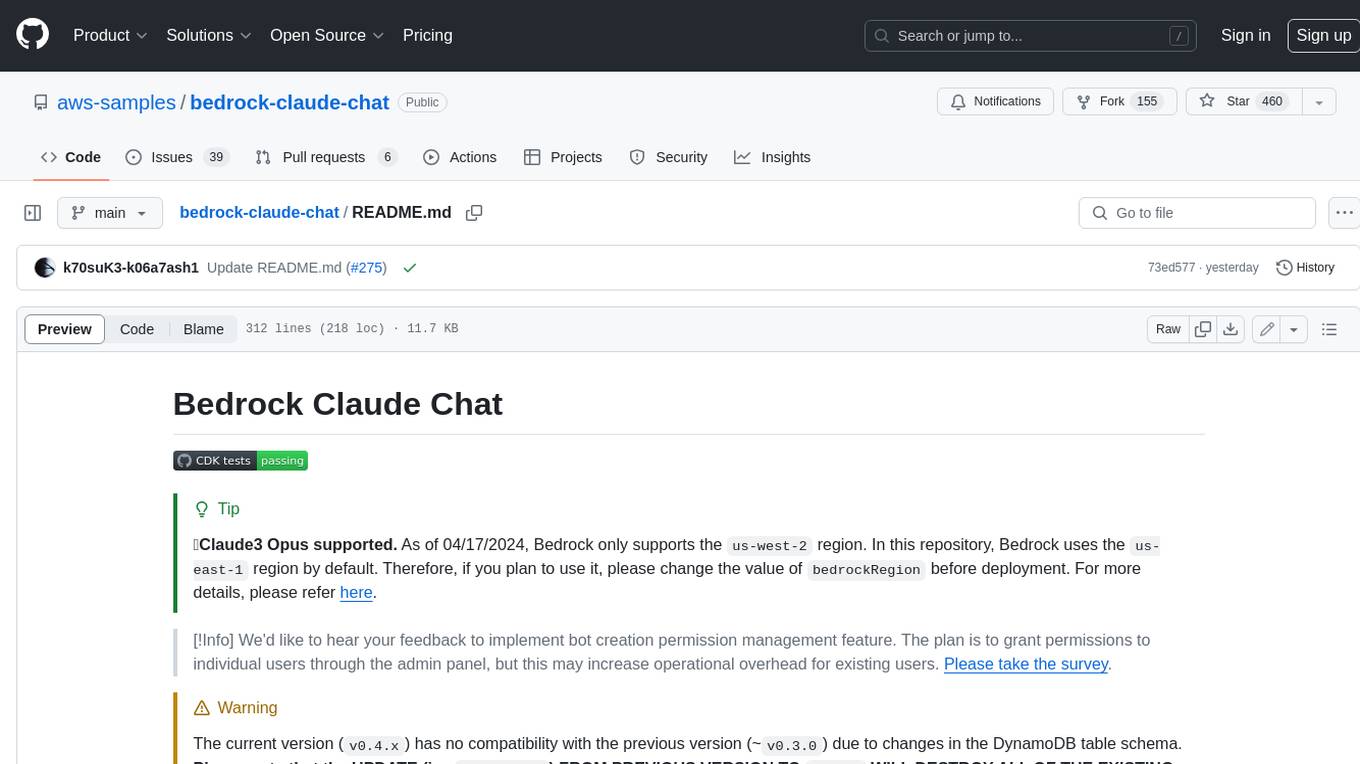
Task: Copy the README.md file path
Action: 474,213
